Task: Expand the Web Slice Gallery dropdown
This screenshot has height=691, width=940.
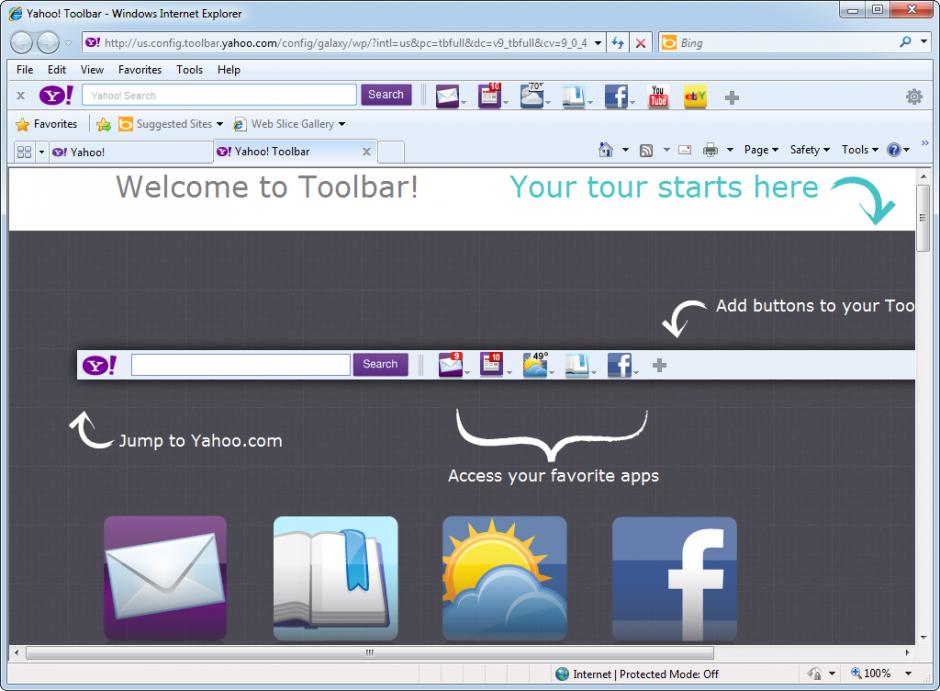Action: point(342,124)
